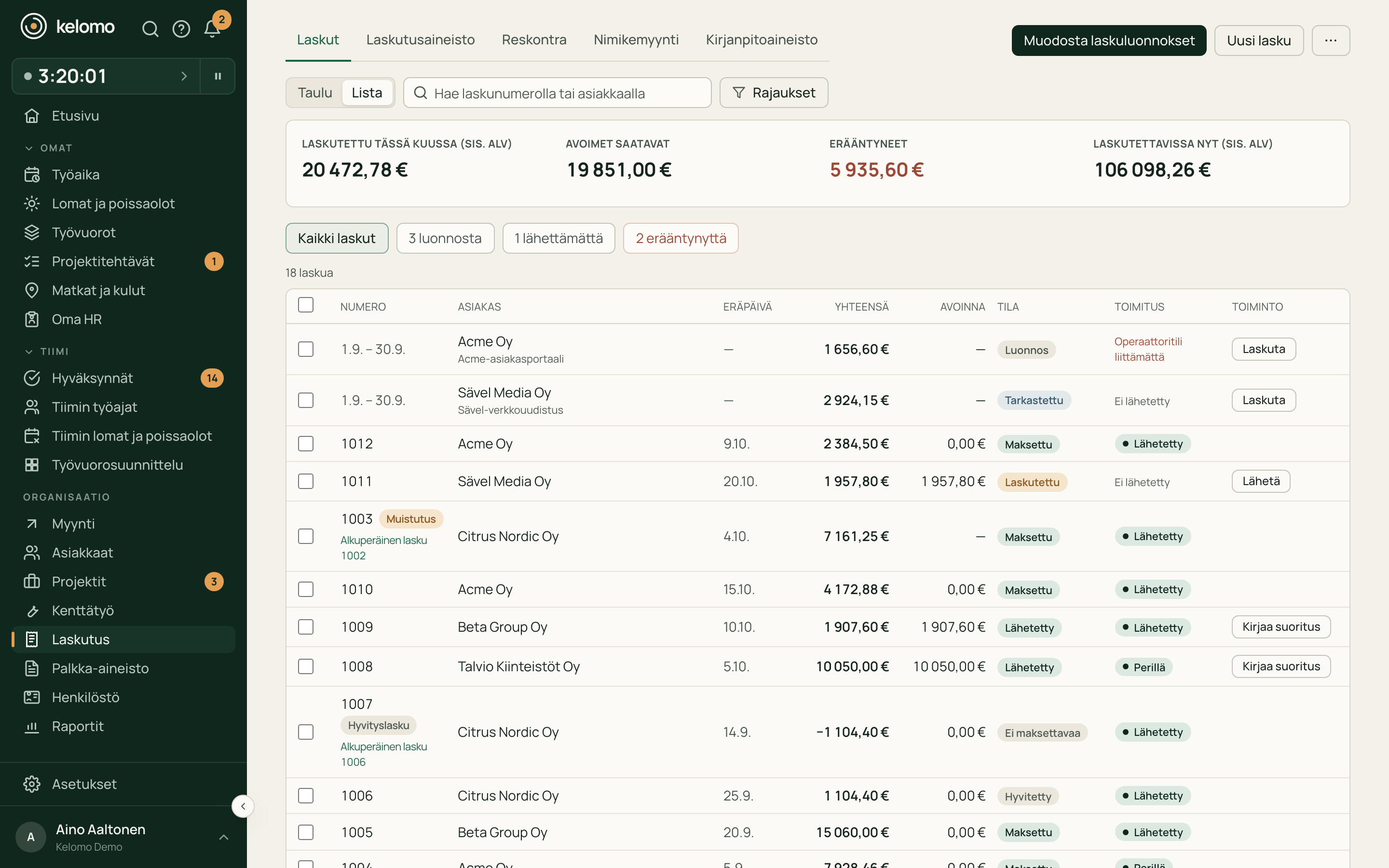
Task: Collapse the OMAT sidebar section
Action: tap(48, 148)
